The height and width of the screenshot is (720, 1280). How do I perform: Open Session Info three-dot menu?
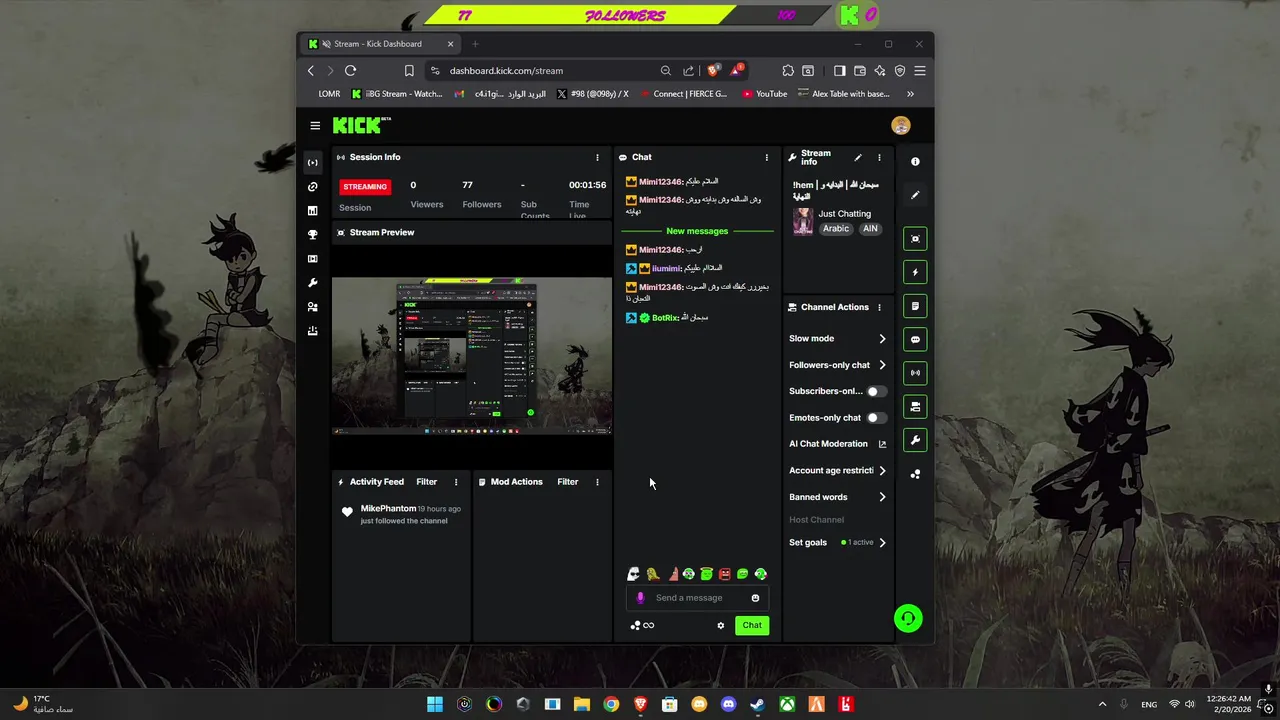[597, 157]
